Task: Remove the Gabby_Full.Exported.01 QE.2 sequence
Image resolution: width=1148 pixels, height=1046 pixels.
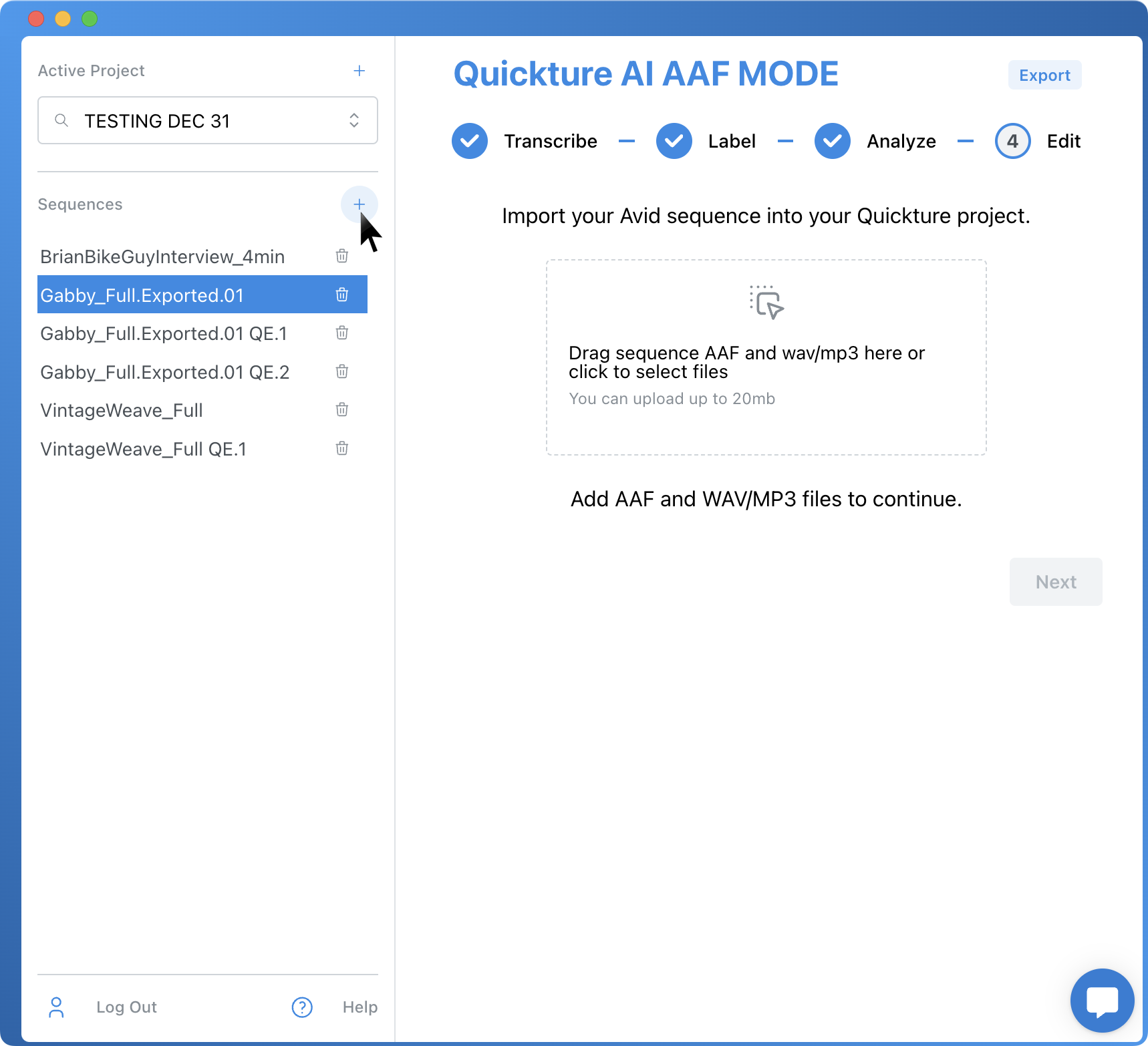Action: [x=341, y=371]
